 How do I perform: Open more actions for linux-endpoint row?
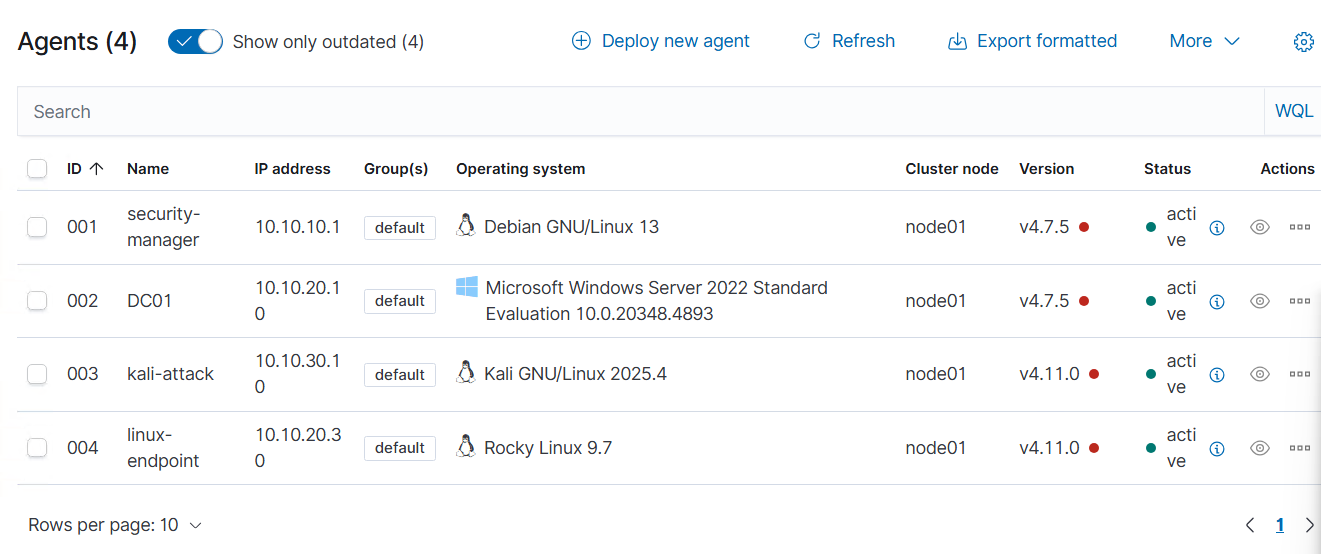coord(1300,448)
